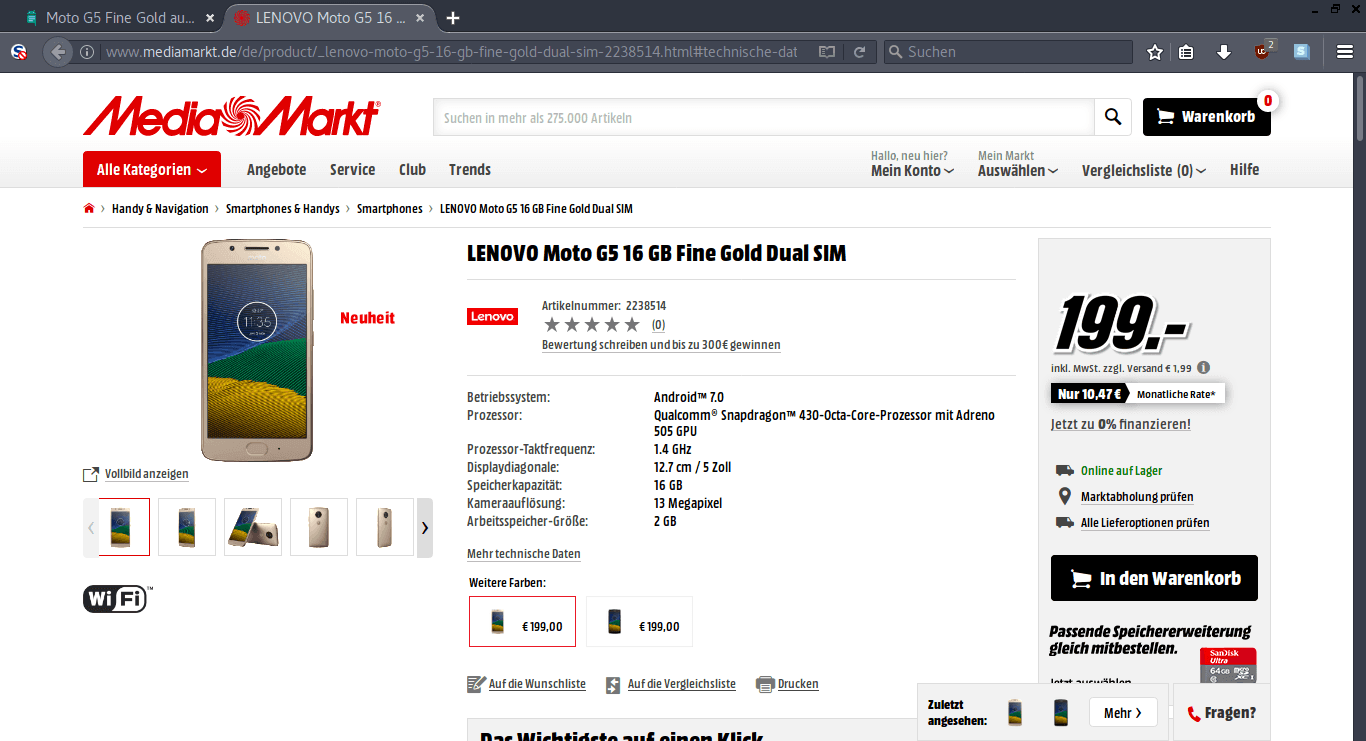The height and width of the screenshot is (741, 1366).
Task: Select the fourth thumbnail showing phone back
Action: click(x=319, y=527)
